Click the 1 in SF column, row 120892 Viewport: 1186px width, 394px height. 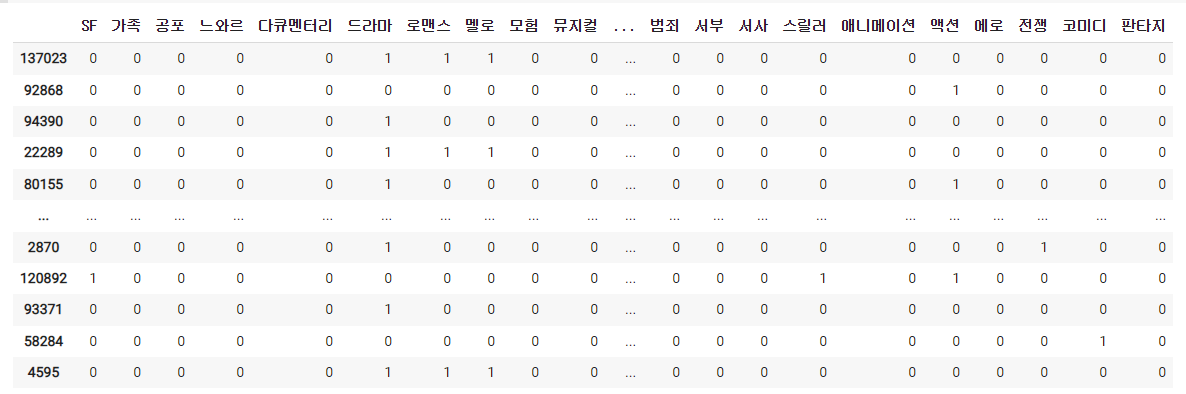93,278
